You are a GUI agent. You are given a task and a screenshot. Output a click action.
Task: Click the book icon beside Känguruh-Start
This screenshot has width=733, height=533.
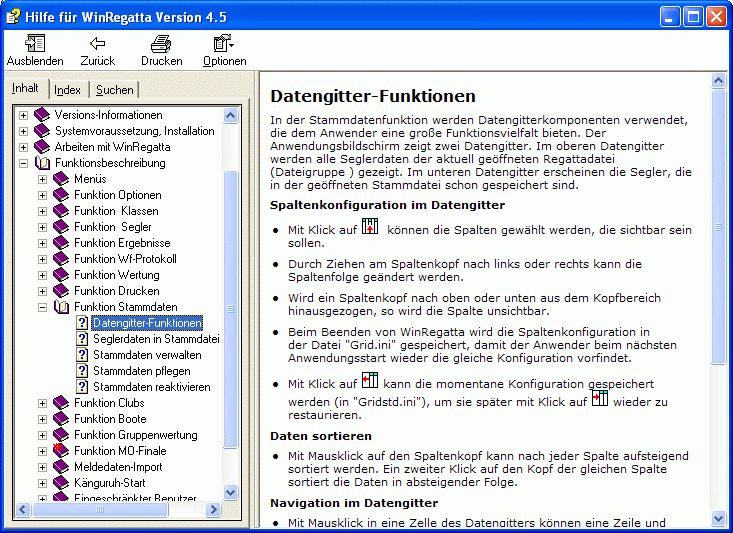[x=61, y=483]
